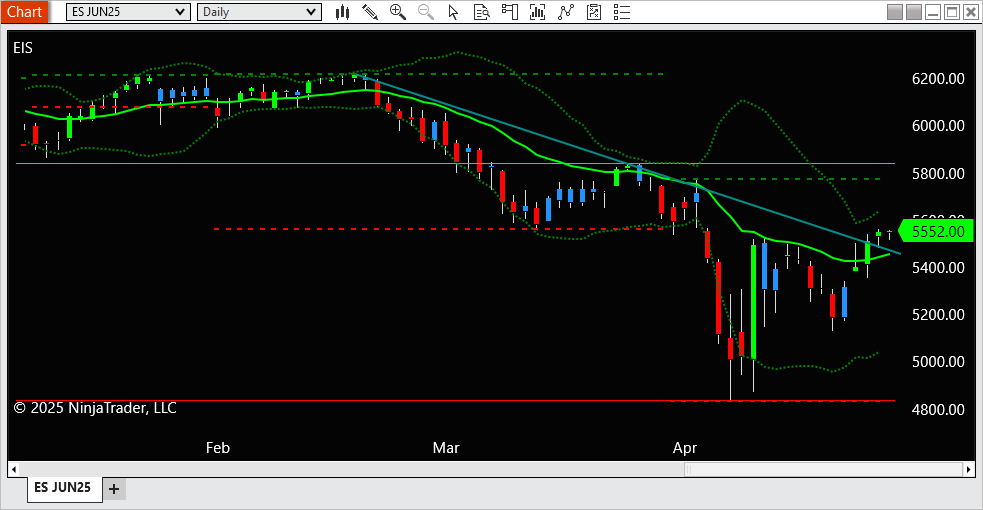The width and height of the screenshot is (983, 510).
Task: Click the 5400.00 price axis label
Action: (x=938, y=268)
